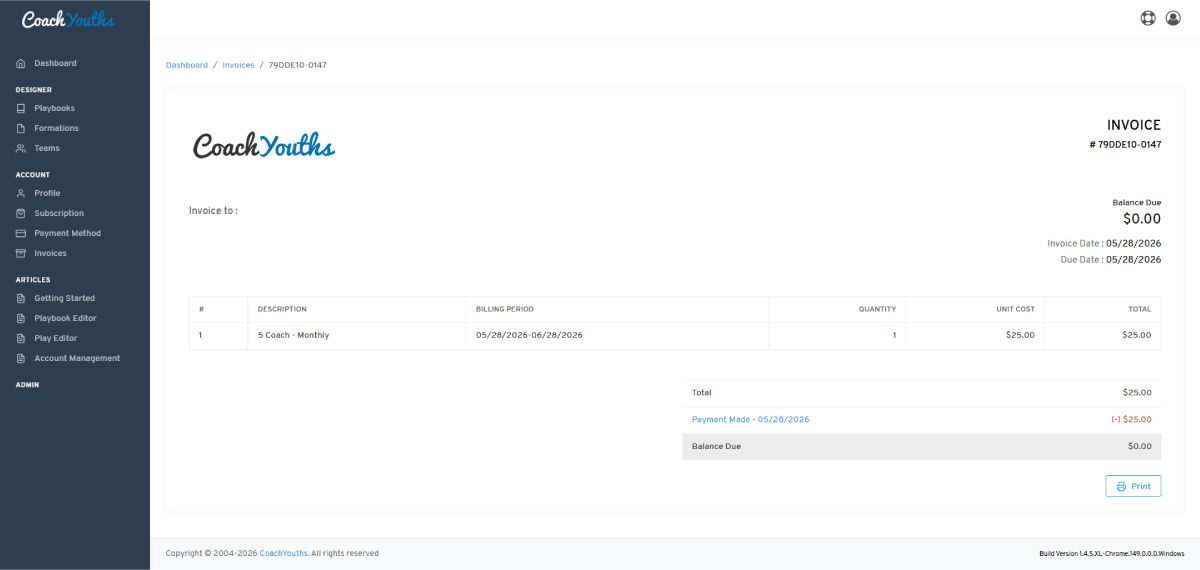The height and width of the screenshot is (570, 1200).
Task: Click the 'Due Date : 05/28/2026' line
Action: coord(1111,260)
